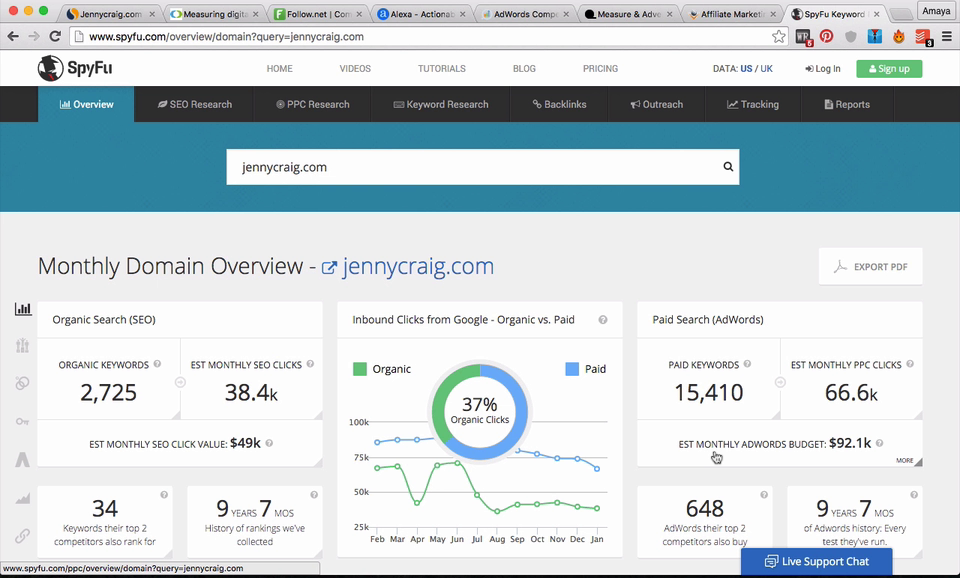Switch to the Alexa browser tab
The height and width of the screenshot is (578, 960).
[421, 13]
